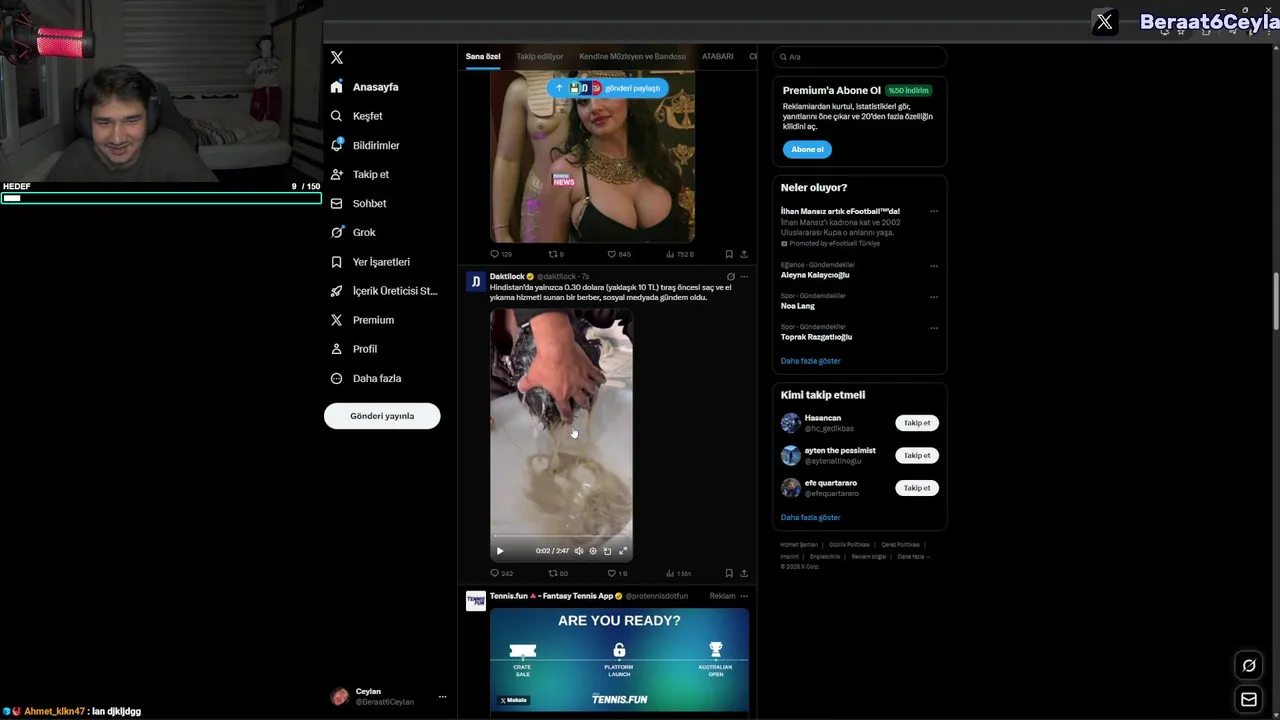
Task: Open İçerik Üreticisi Stüdyosu entry
Action: pos(384,291)
